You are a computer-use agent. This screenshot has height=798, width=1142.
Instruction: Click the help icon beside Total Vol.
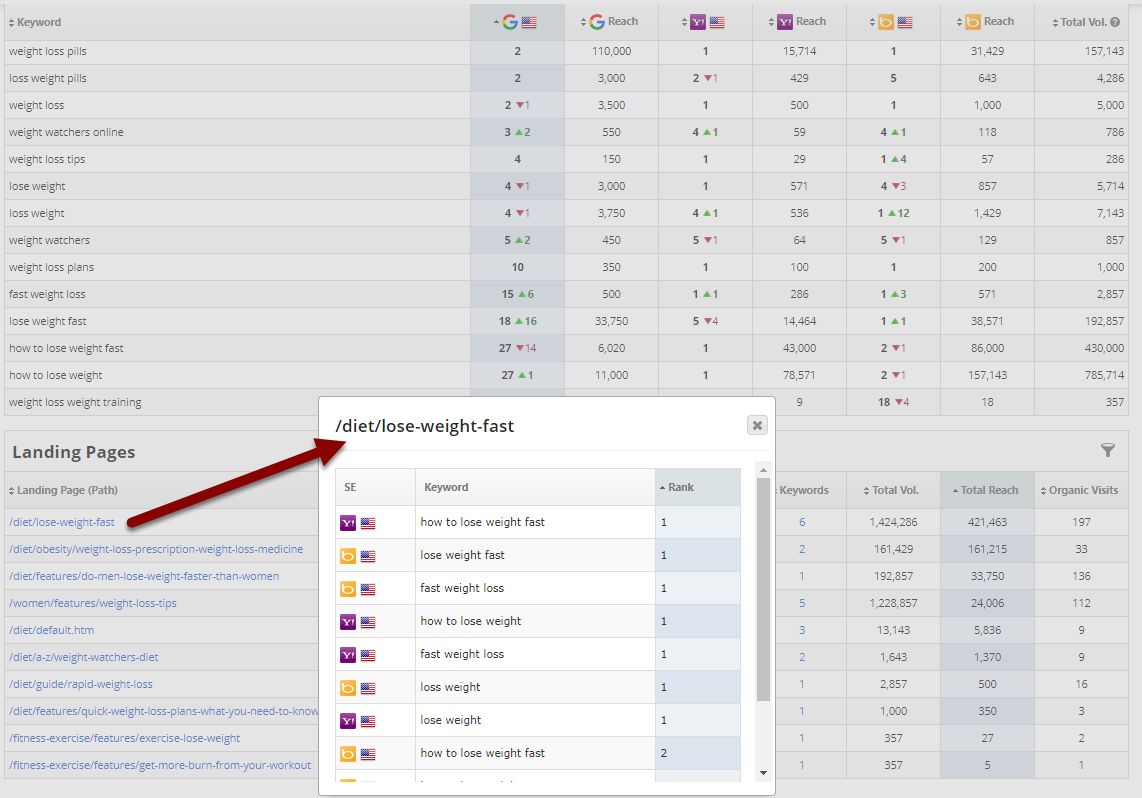click(1117, 22)
